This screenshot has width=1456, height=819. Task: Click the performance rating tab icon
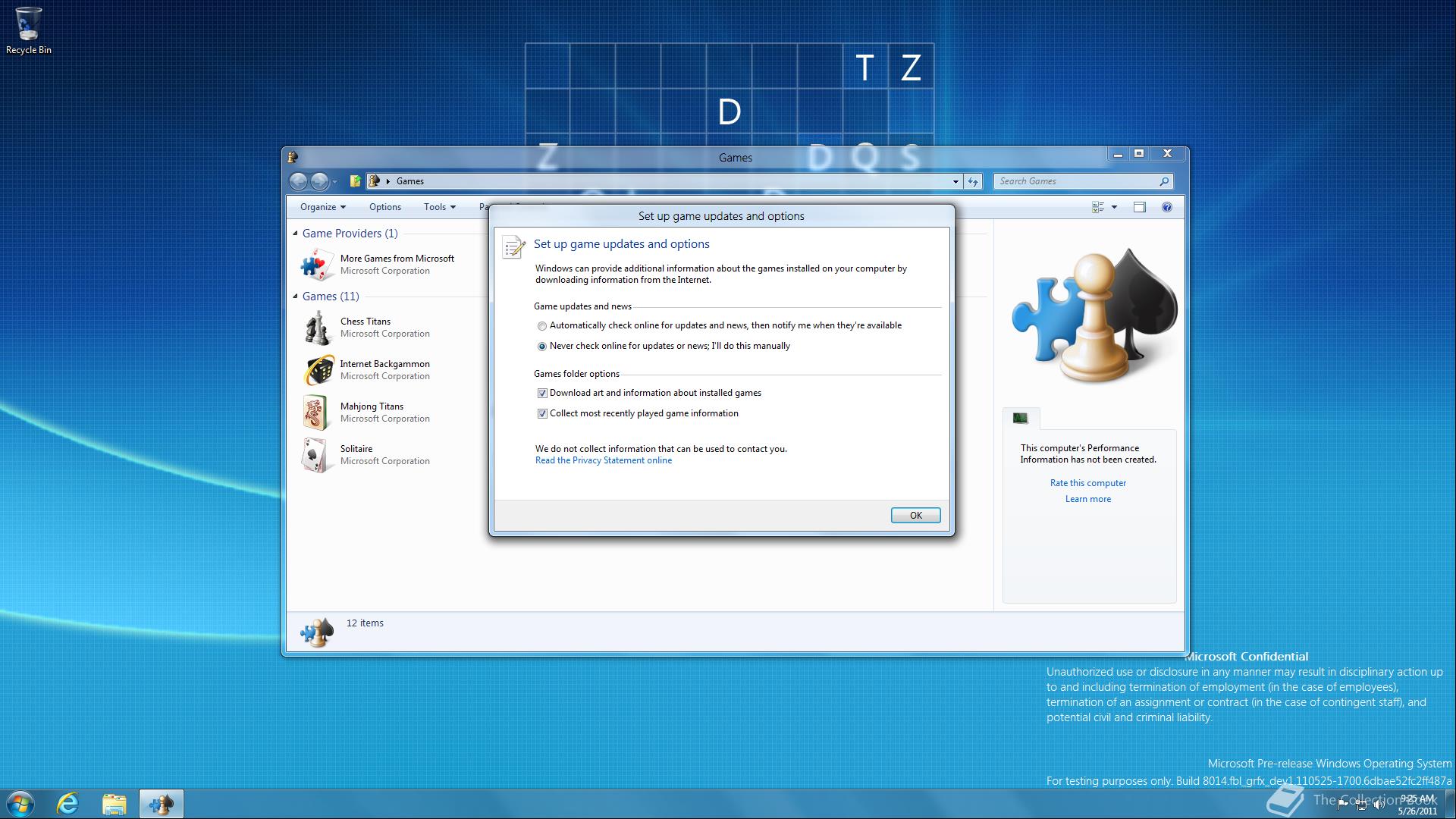tap(1020, 418)
